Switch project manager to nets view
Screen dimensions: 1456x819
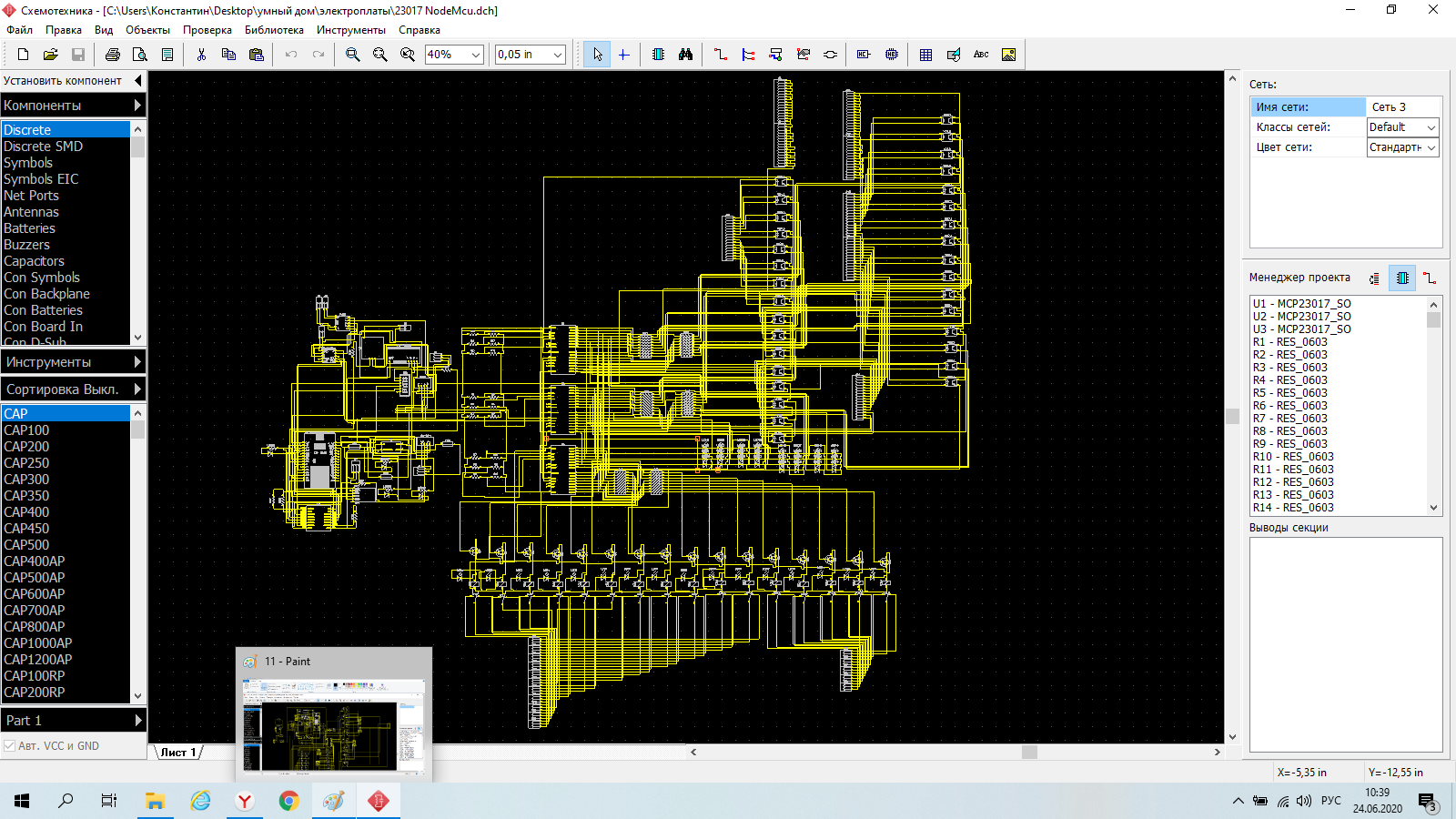(1430, 278)
